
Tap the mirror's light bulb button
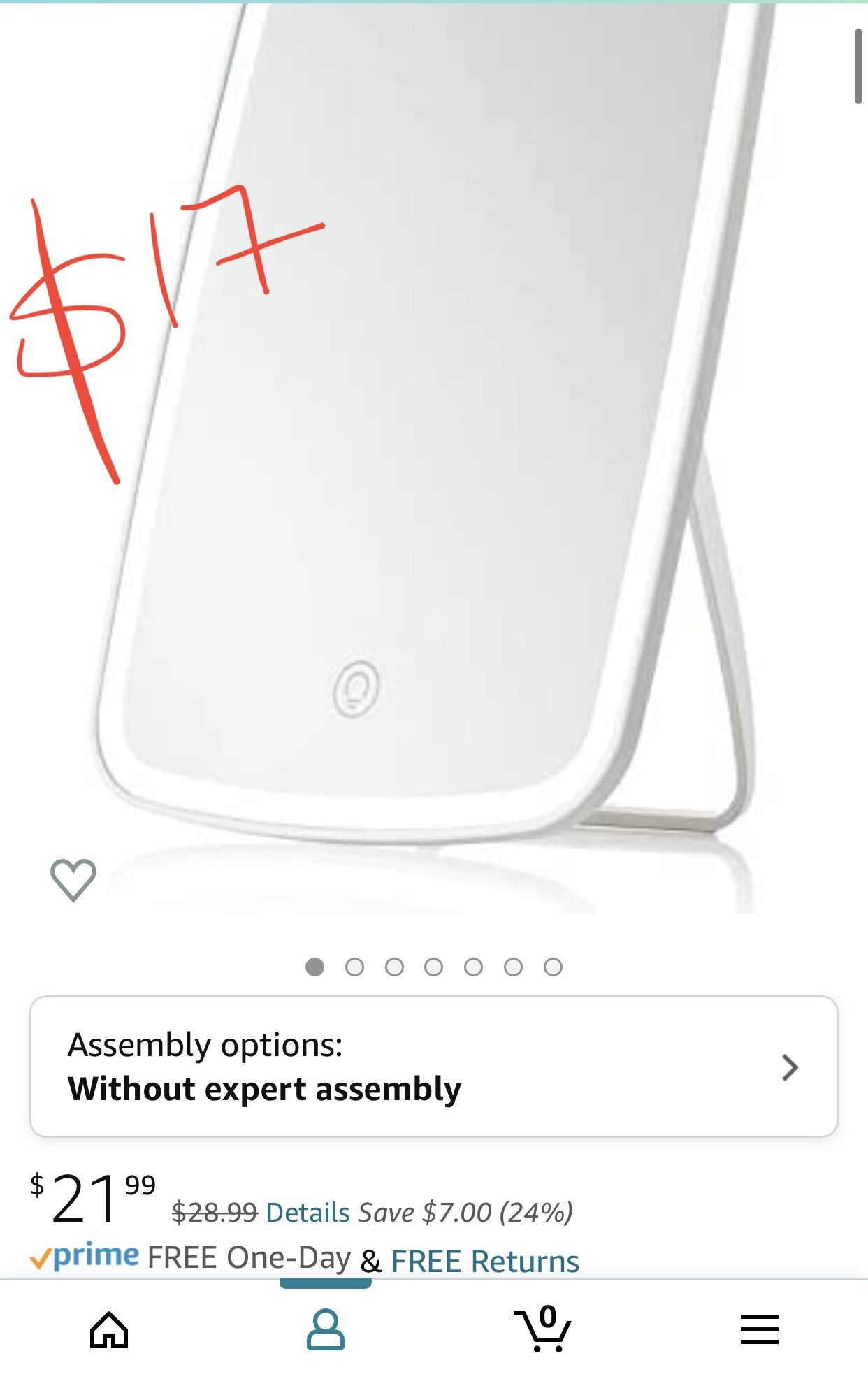pos(356,689)
